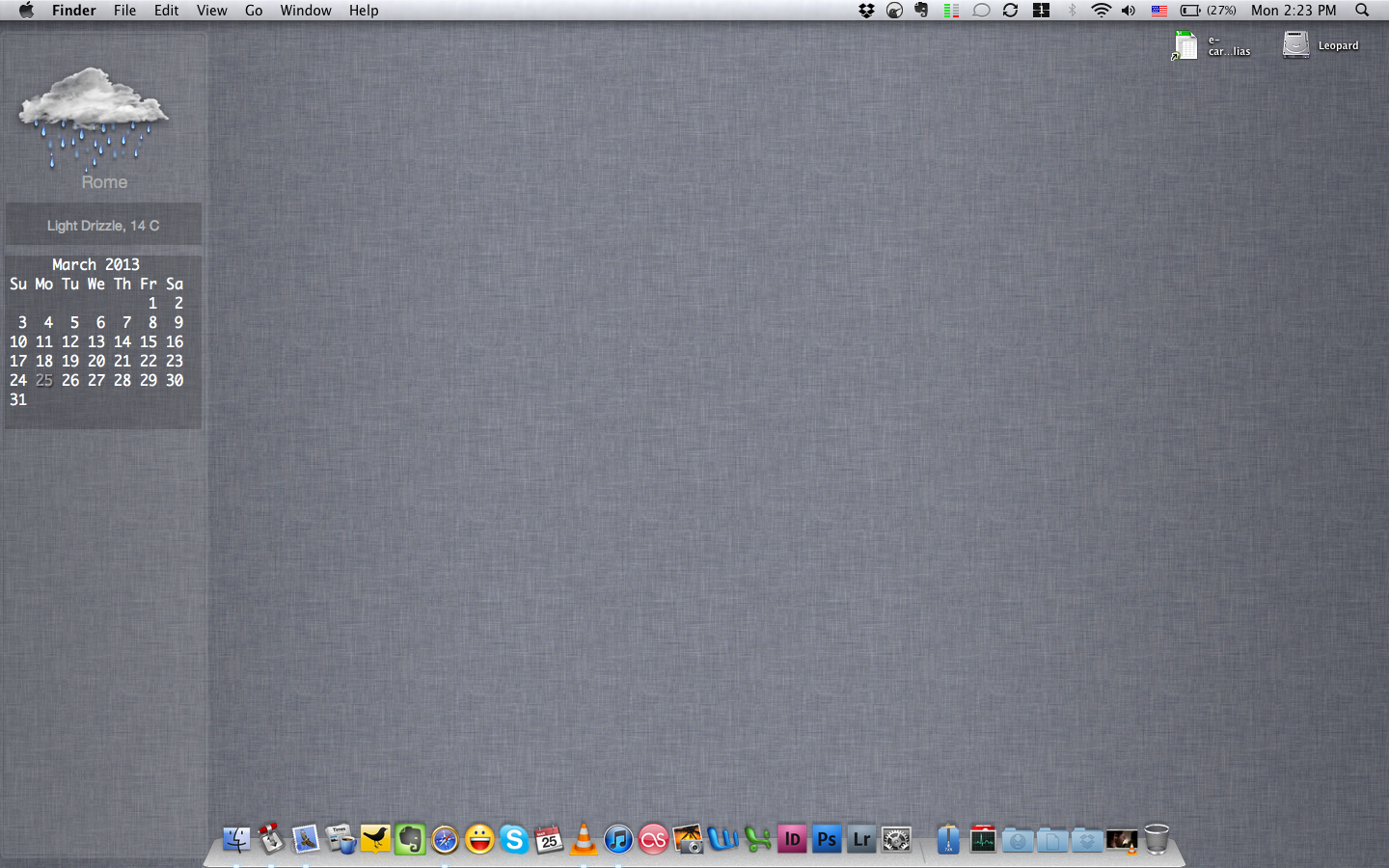
Task: Click day 25 in the March calendar
Action: coord(44,380)
